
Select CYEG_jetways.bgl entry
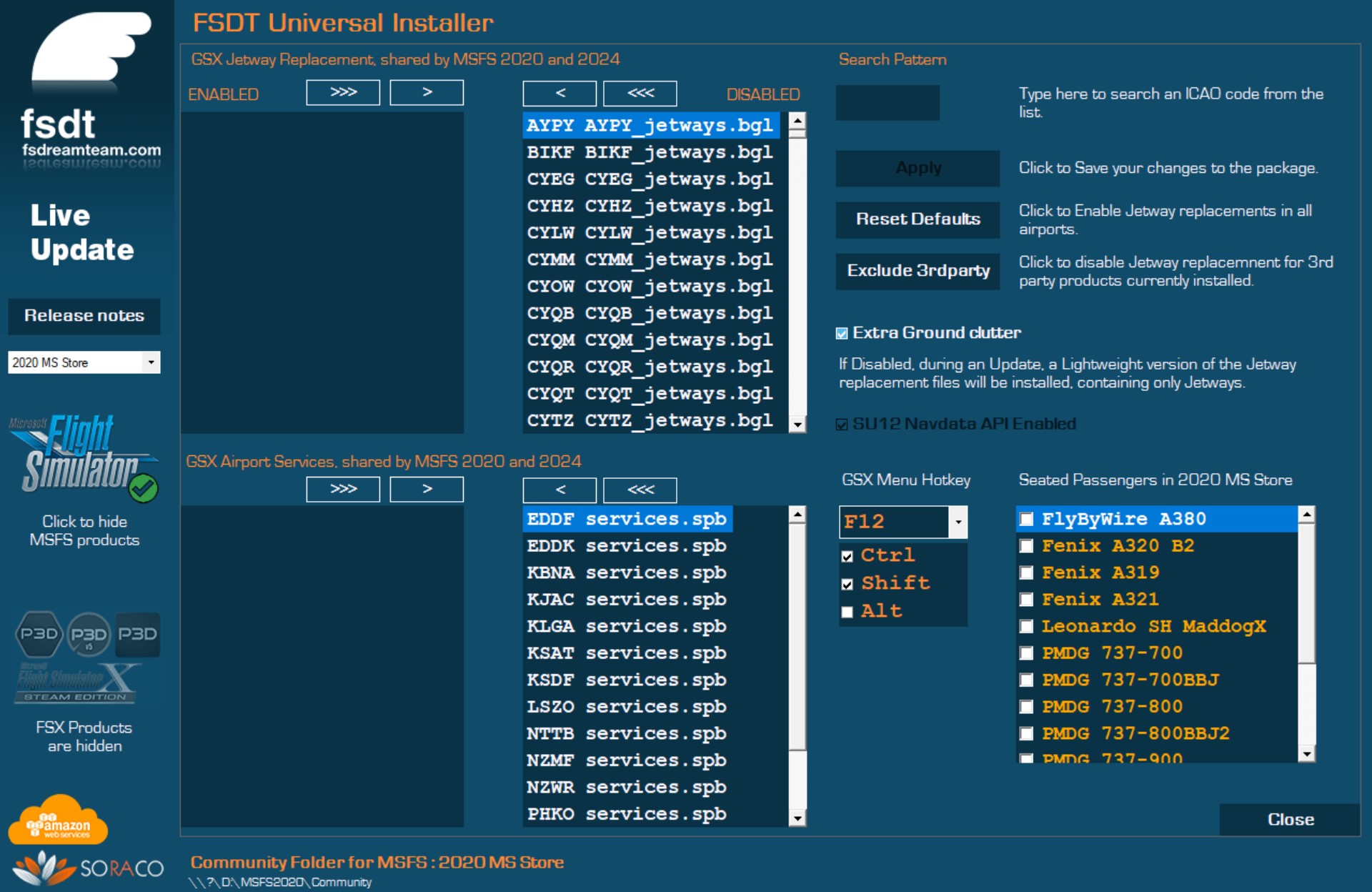[651, 179]
